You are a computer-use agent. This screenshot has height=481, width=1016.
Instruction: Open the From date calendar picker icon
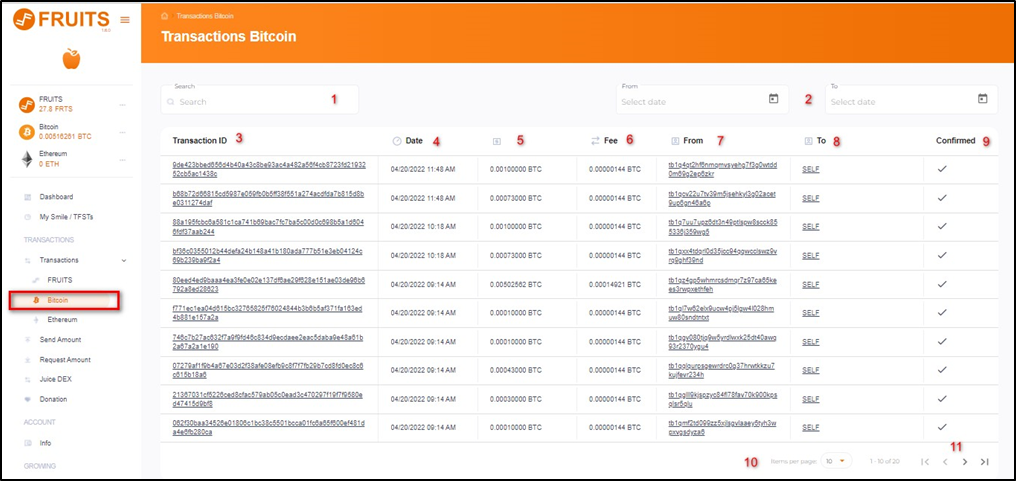pyautogui.click(x=773, y=99)
